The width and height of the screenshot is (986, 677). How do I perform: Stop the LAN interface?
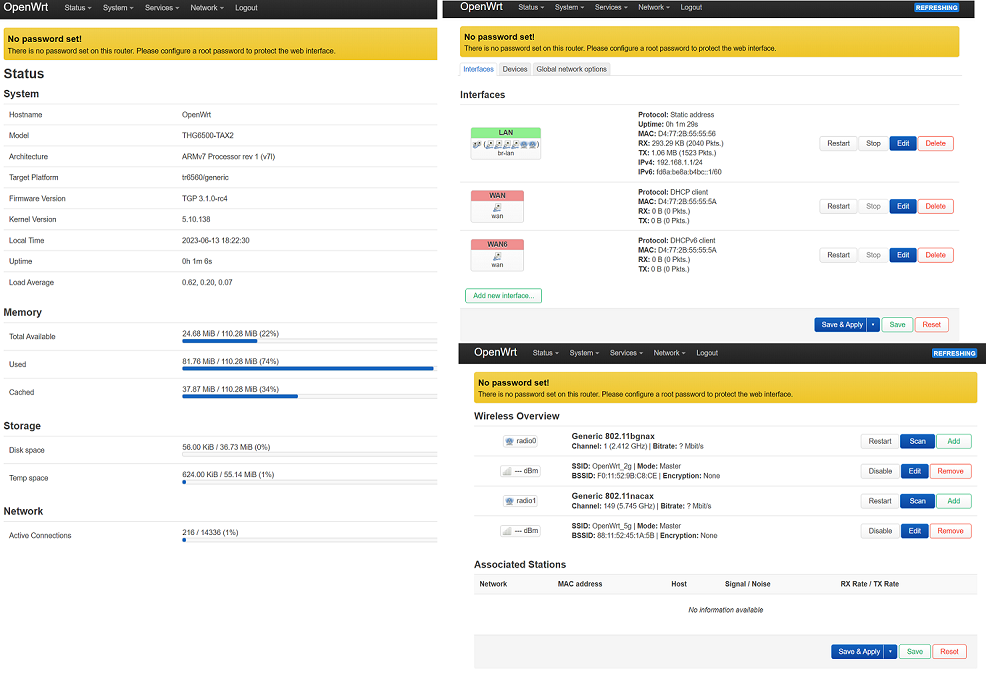(873, 143)
